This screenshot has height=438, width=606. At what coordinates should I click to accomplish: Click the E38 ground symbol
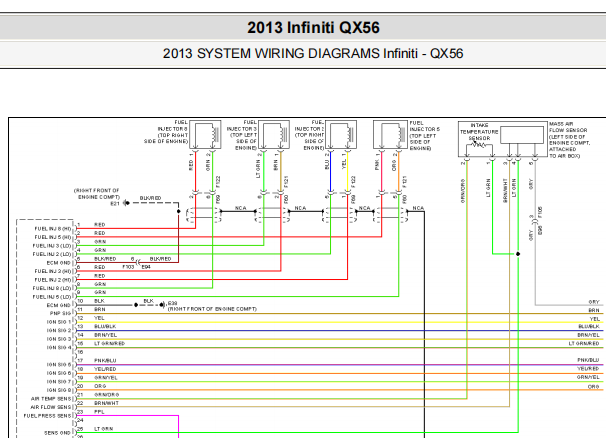pyautogui.click(x=163, y=305)
